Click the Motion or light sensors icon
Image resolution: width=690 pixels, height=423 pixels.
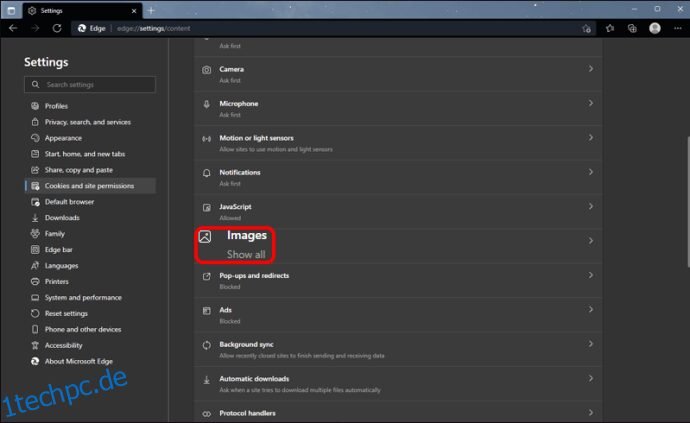206,139
